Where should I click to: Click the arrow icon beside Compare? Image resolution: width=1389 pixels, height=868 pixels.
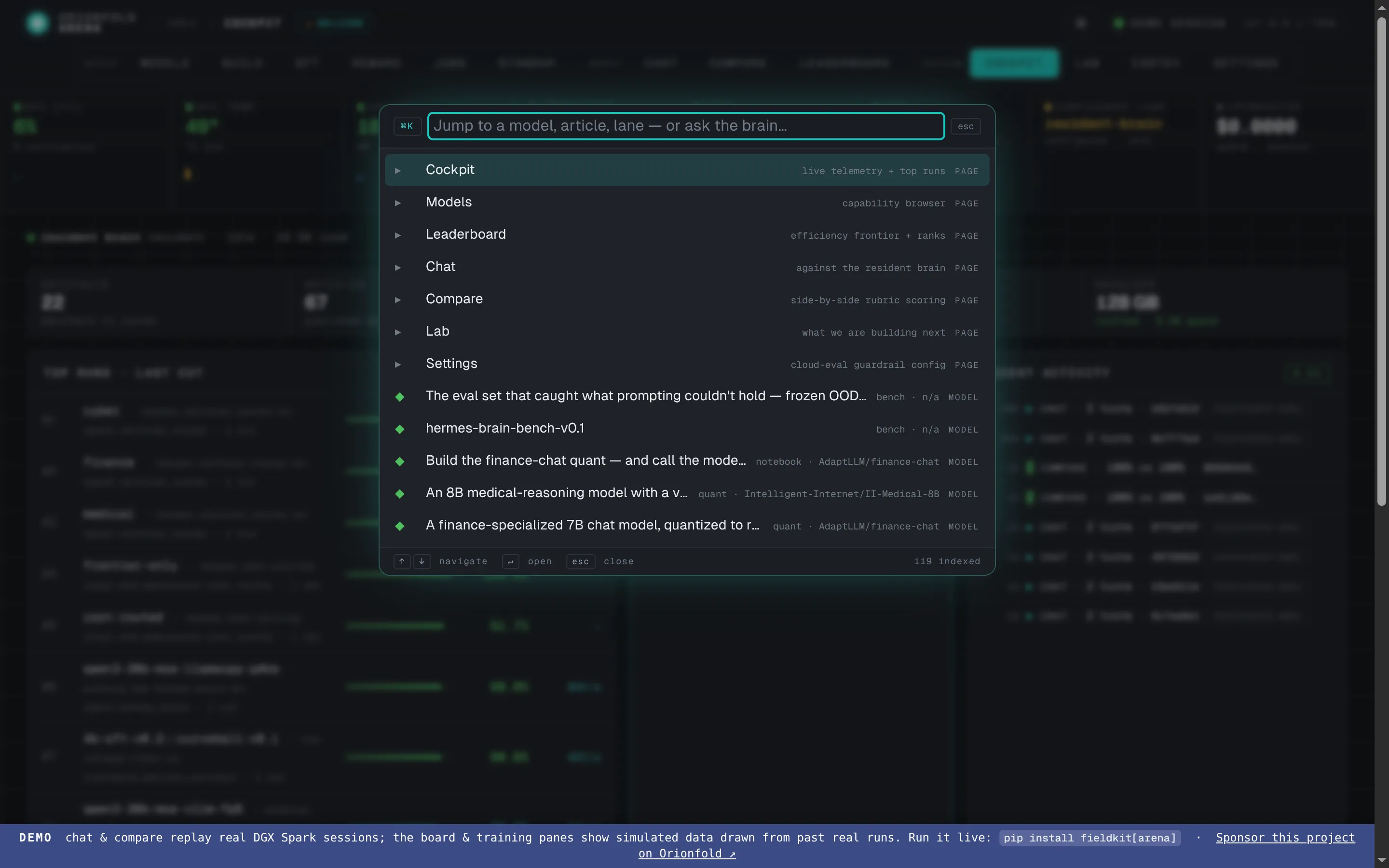pyautogui.click(x=398, y=299)
